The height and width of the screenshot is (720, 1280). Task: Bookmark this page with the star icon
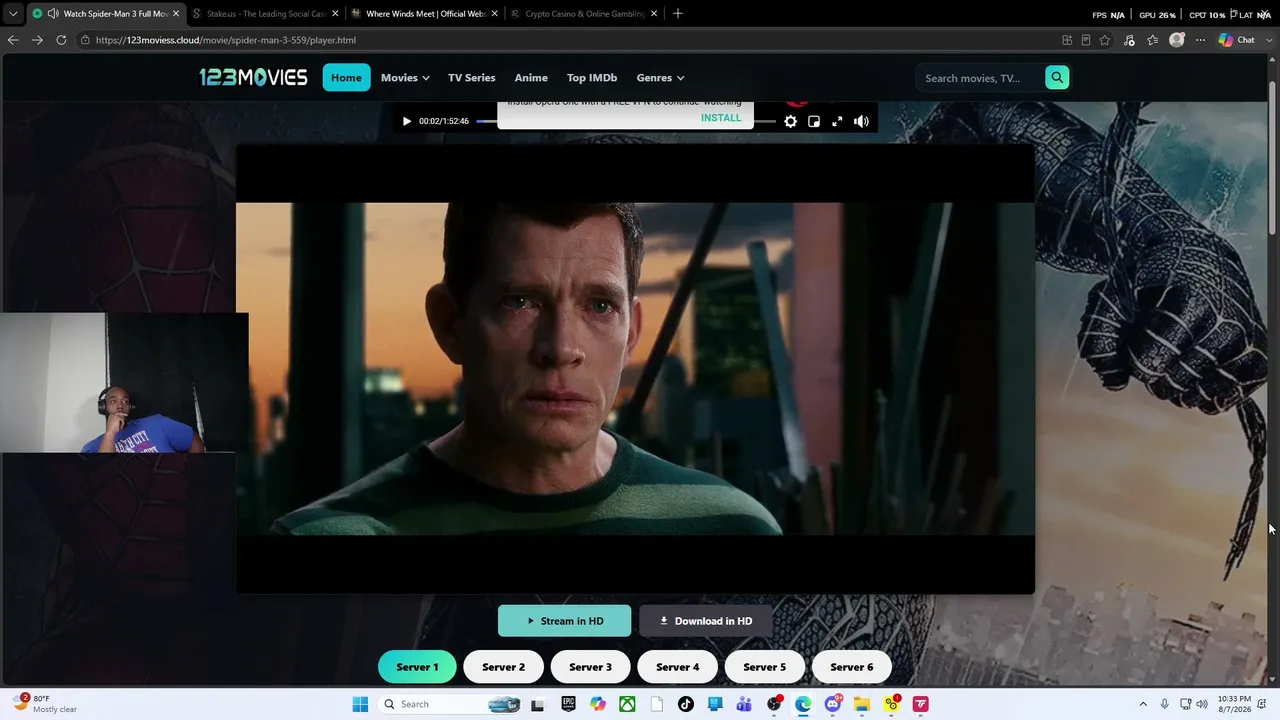pos(1105,40)
